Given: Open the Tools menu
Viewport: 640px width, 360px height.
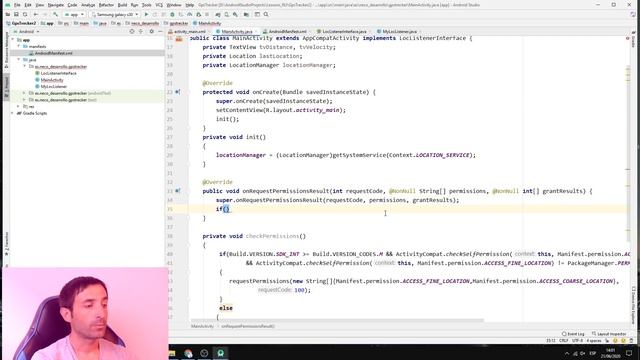Looking at the screenshot, I should coord(147,5).
